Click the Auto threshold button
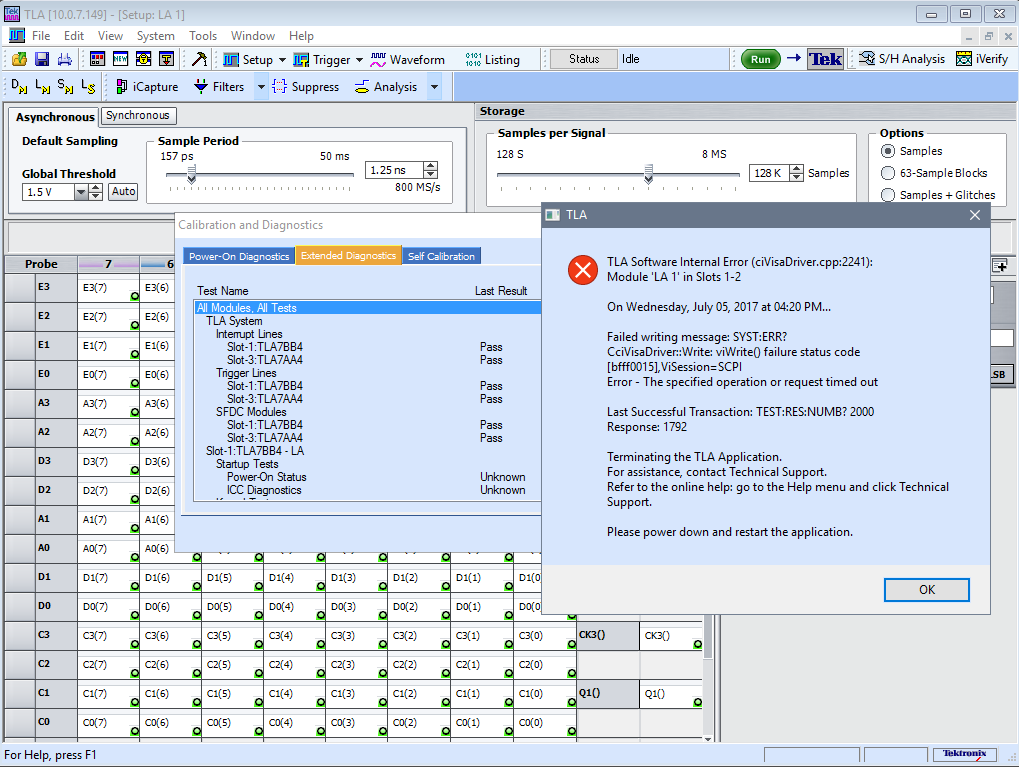 pyautogui.click(x=123, y=191)
